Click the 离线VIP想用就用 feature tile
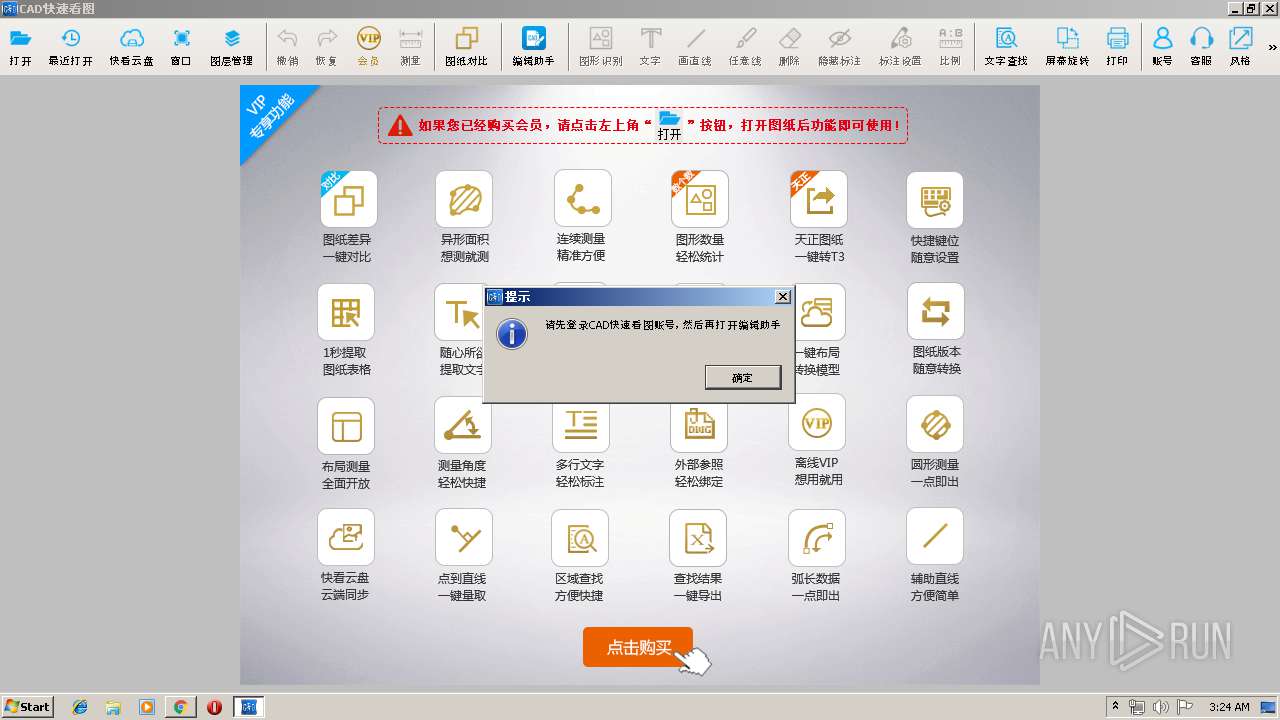 click(817, 441)
